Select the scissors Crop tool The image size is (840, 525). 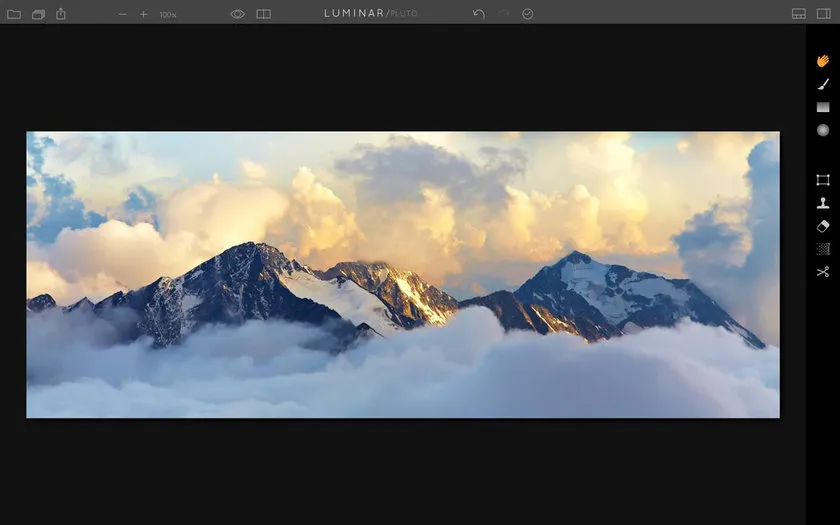click(x=822, y=272)
